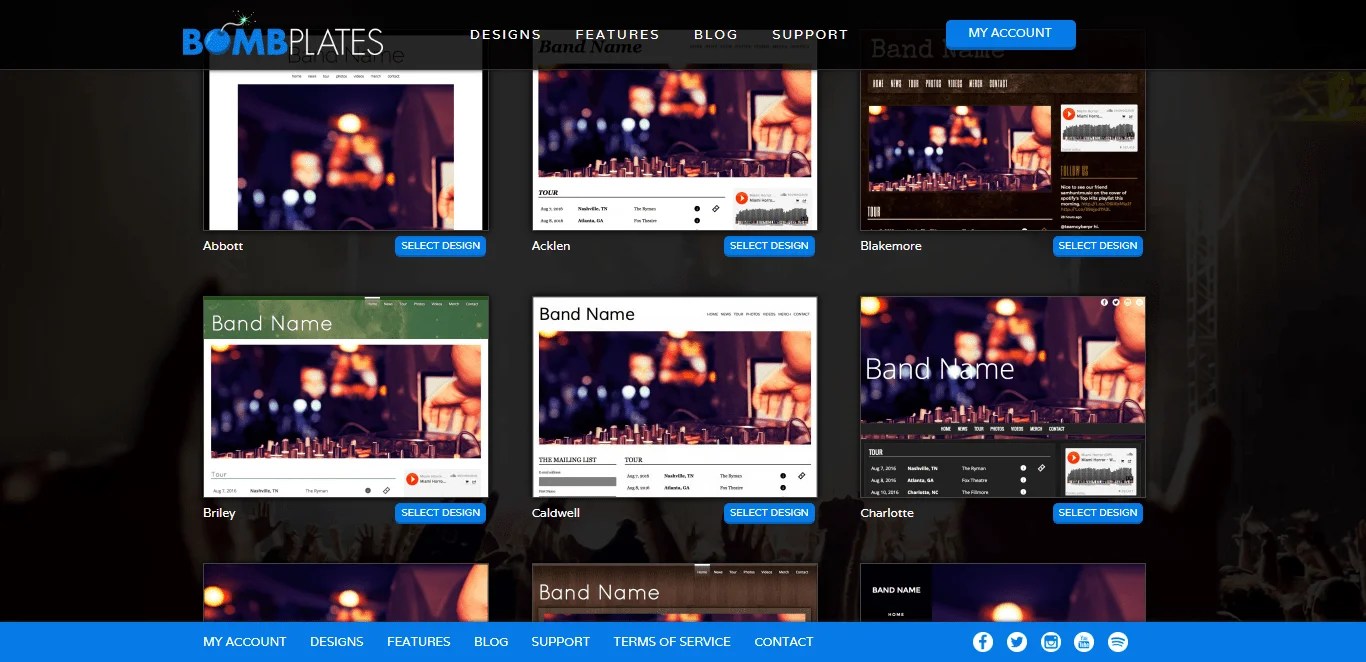Viewport: 1366px width, 662px height.
Task: Click the Designs footer link
Action: point(337,642)
